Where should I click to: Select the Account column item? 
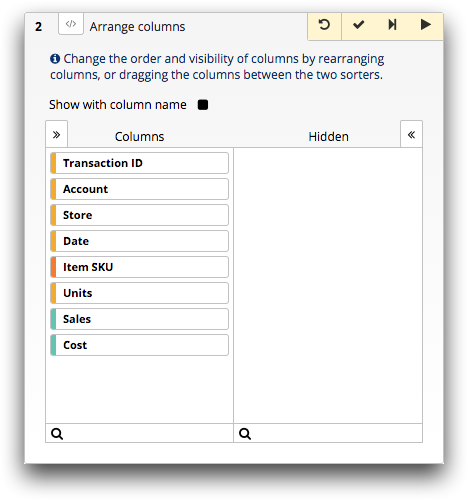(139, 189)
